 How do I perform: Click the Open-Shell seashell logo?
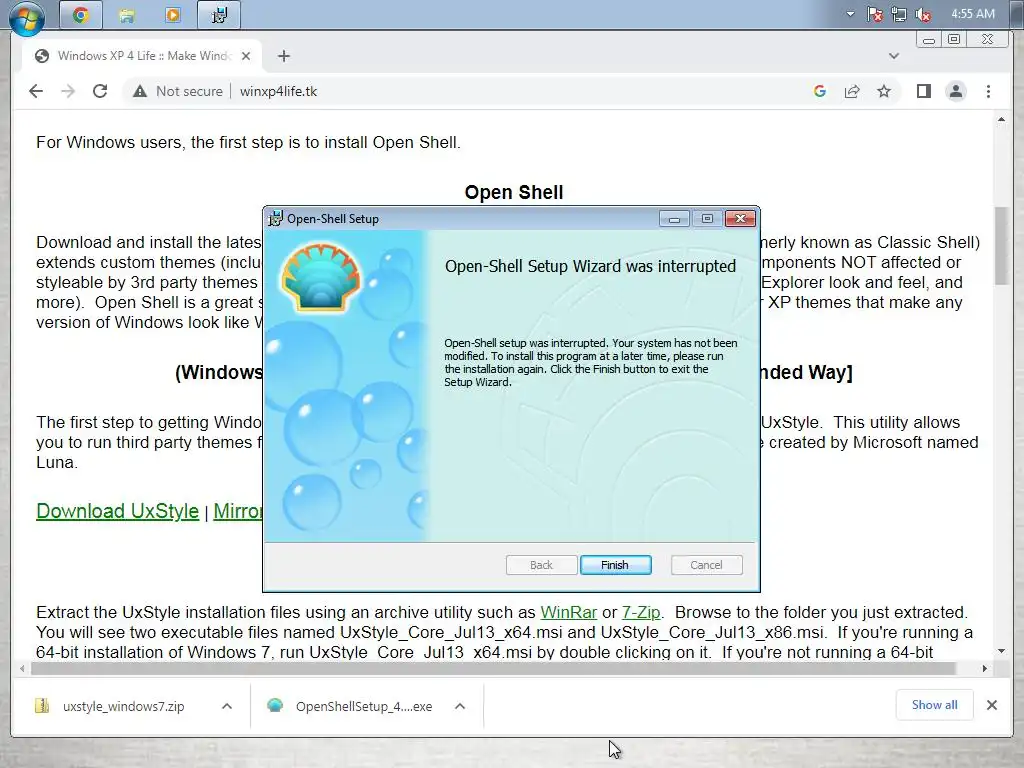pyautogui.click(x=321, y=277)
